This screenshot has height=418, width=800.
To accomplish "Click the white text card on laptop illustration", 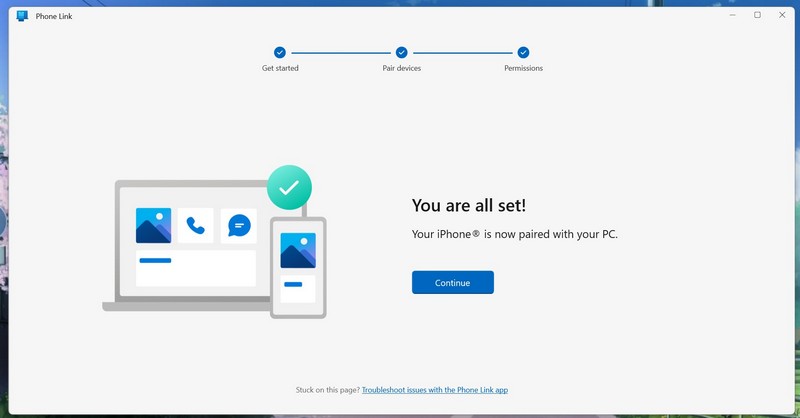I will (196, 268).
